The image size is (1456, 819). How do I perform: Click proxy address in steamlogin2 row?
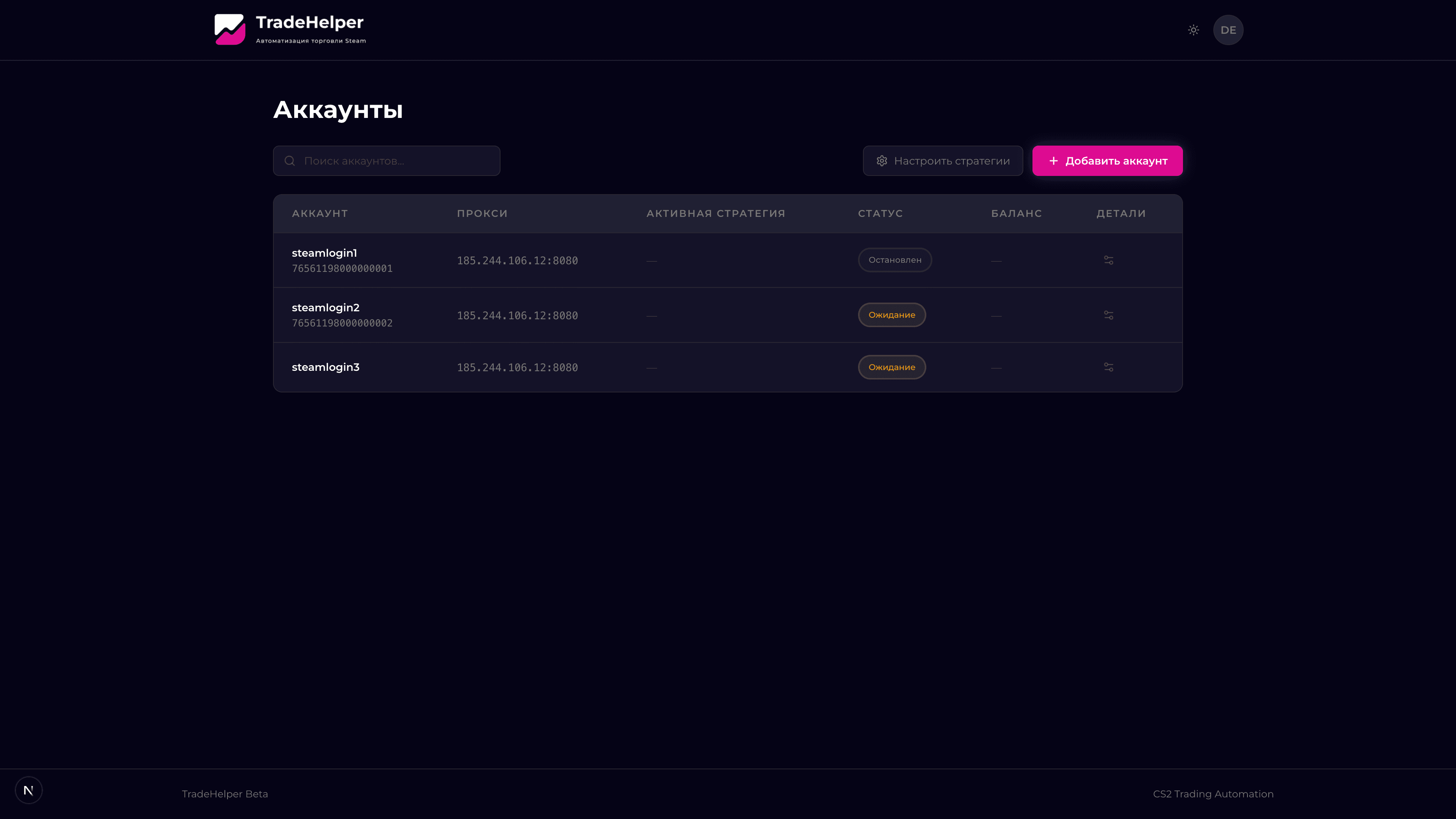[517, 315]
